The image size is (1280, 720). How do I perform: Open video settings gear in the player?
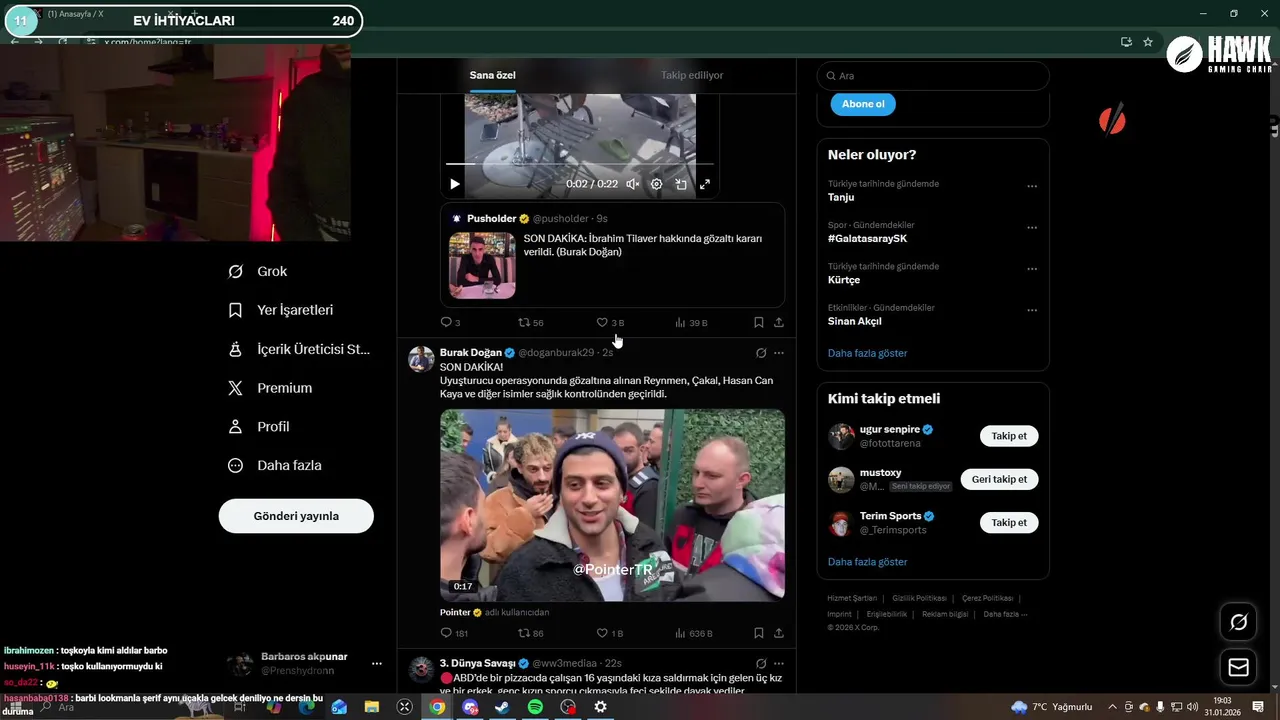pos(656,184)
